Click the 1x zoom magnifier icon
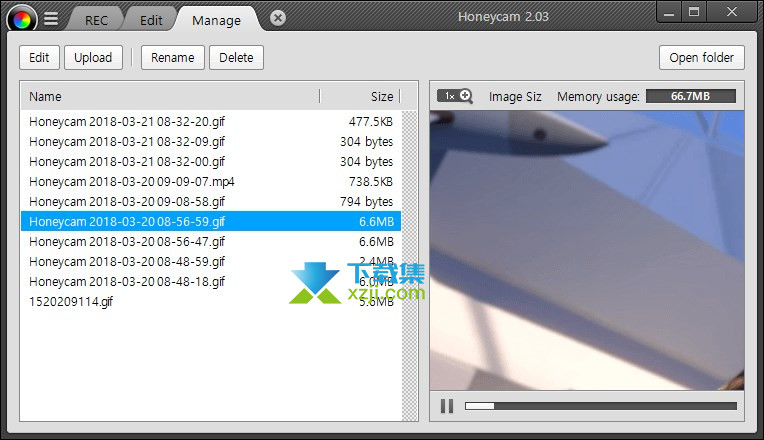The width and height of the screenshot is (764, 440). pos(455,96)
